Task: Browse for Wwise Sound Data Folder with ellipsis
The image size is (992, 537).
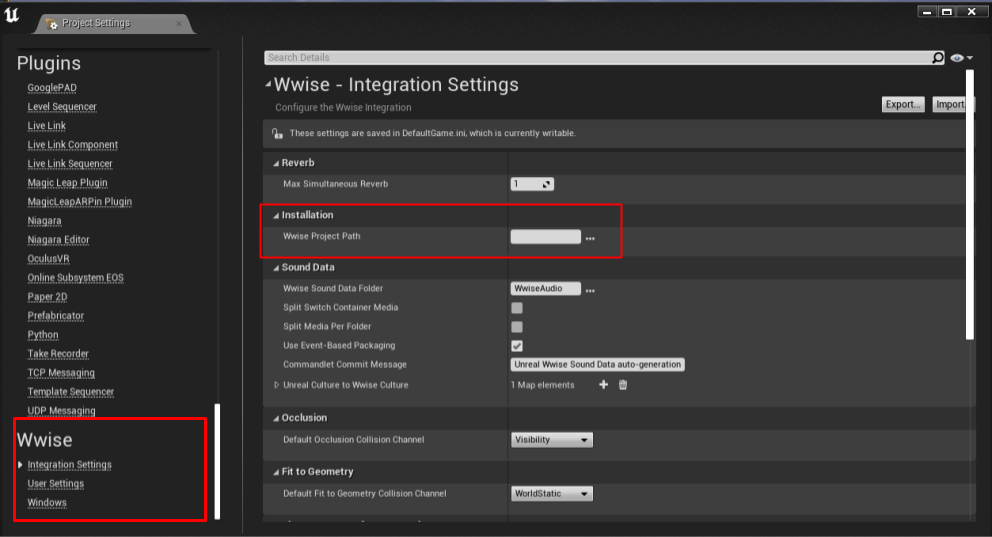Action: click(x=590, y=290)
